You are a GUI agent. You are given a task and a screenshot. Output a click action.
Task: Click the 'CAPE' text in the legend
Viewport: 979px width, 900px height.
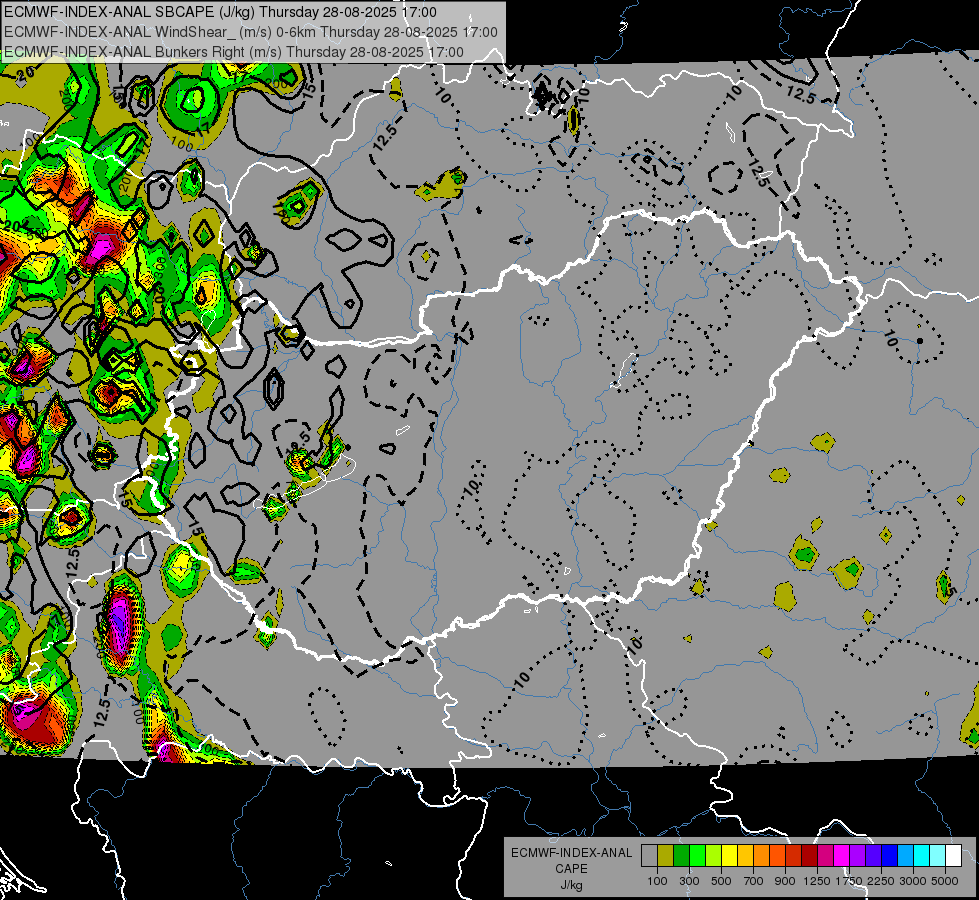(x=571, y=869)
